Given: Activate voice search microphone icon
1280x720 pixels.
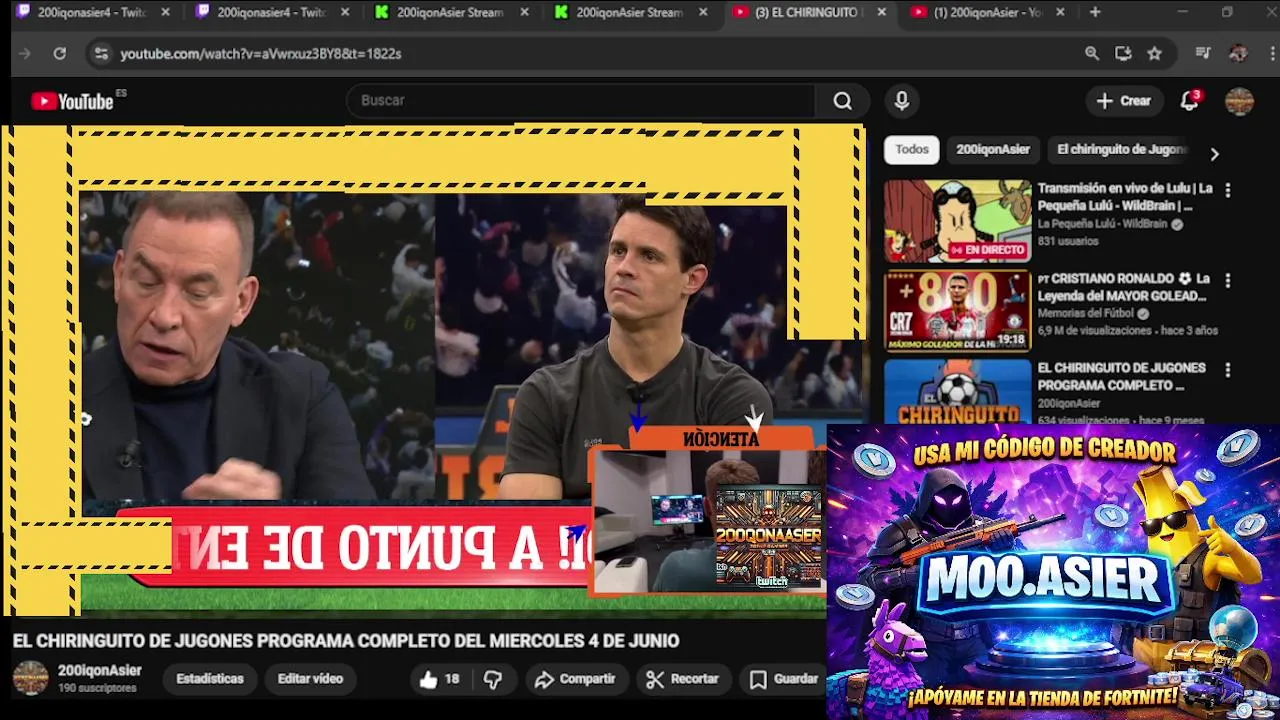Looking at the screenshot, I should [x=902, y=101].
